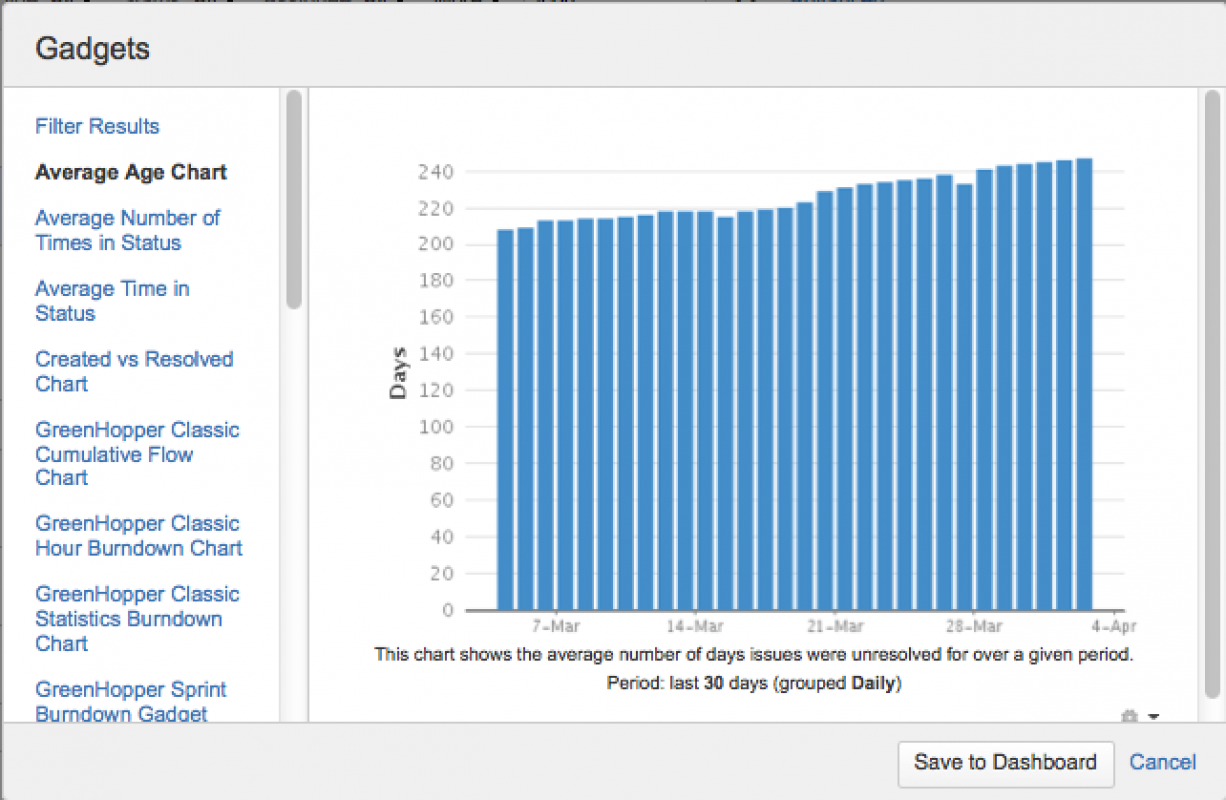1226x800 pixels.
Task: Click the Days label on the y-axis
Action: 399,373
